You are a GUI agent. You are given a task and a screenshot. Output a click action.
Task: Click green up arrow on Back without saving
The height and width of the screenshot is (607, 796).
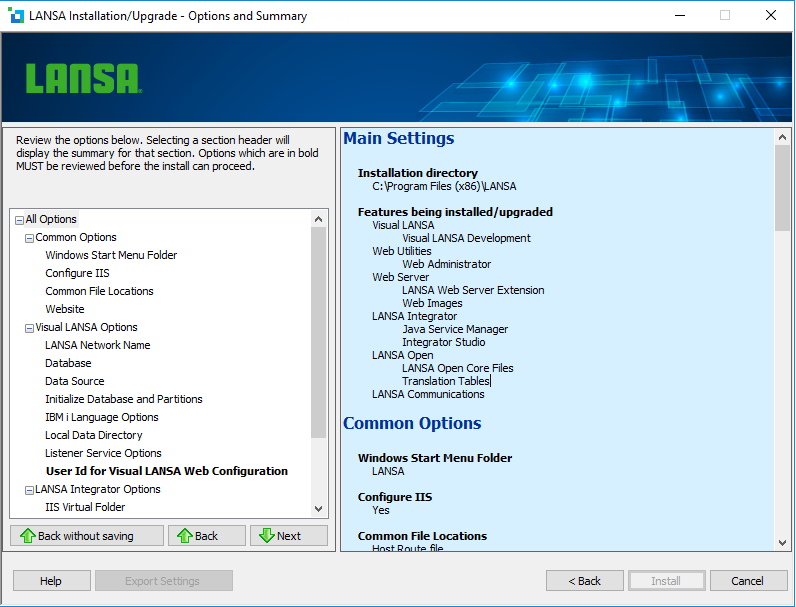[x=27, y=536]
